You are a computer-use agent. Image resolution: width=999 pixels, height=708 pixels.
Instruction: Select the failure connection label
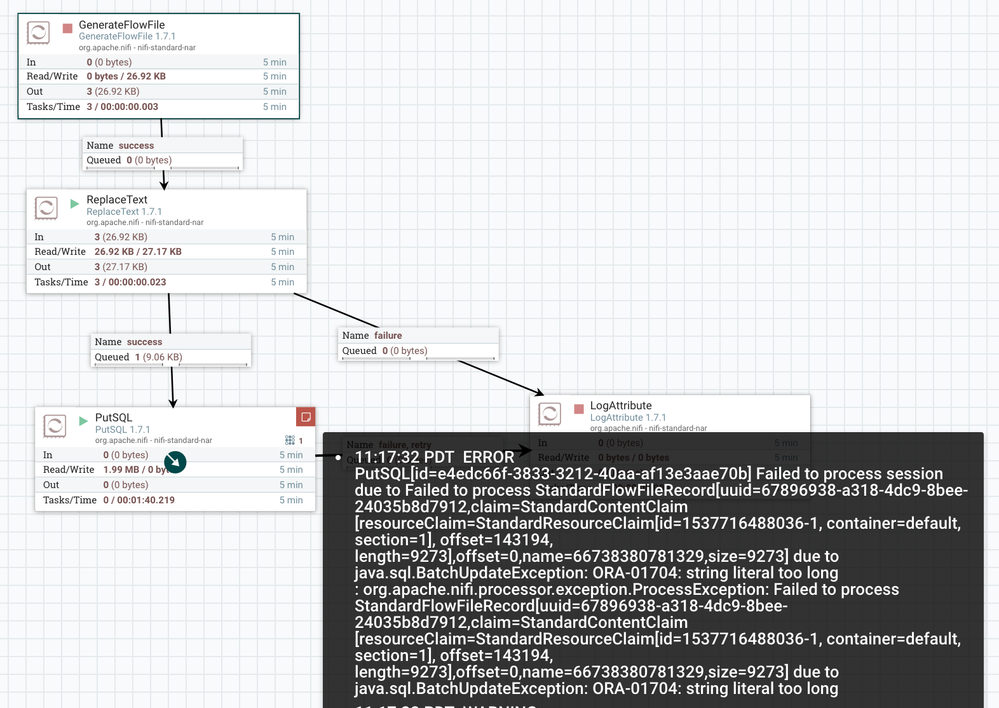pos(418,343)
